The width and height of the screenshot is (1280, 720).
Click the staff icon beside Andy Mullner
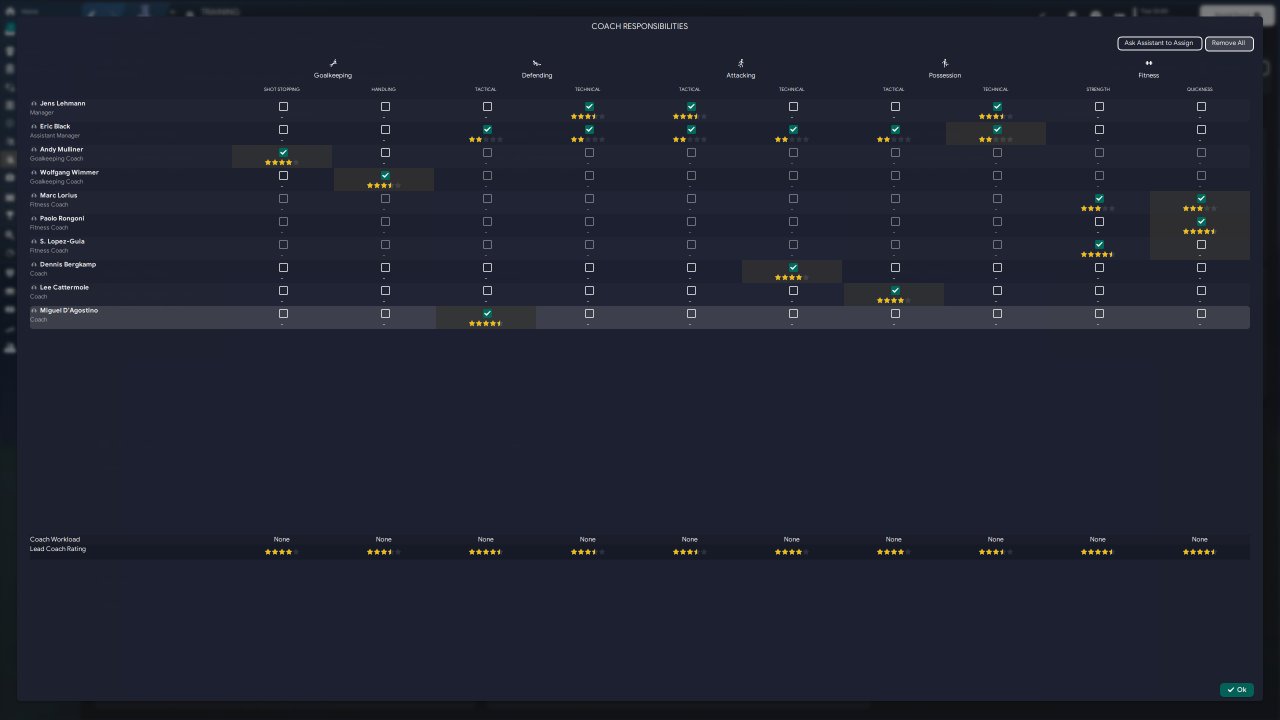coord(35,150)
